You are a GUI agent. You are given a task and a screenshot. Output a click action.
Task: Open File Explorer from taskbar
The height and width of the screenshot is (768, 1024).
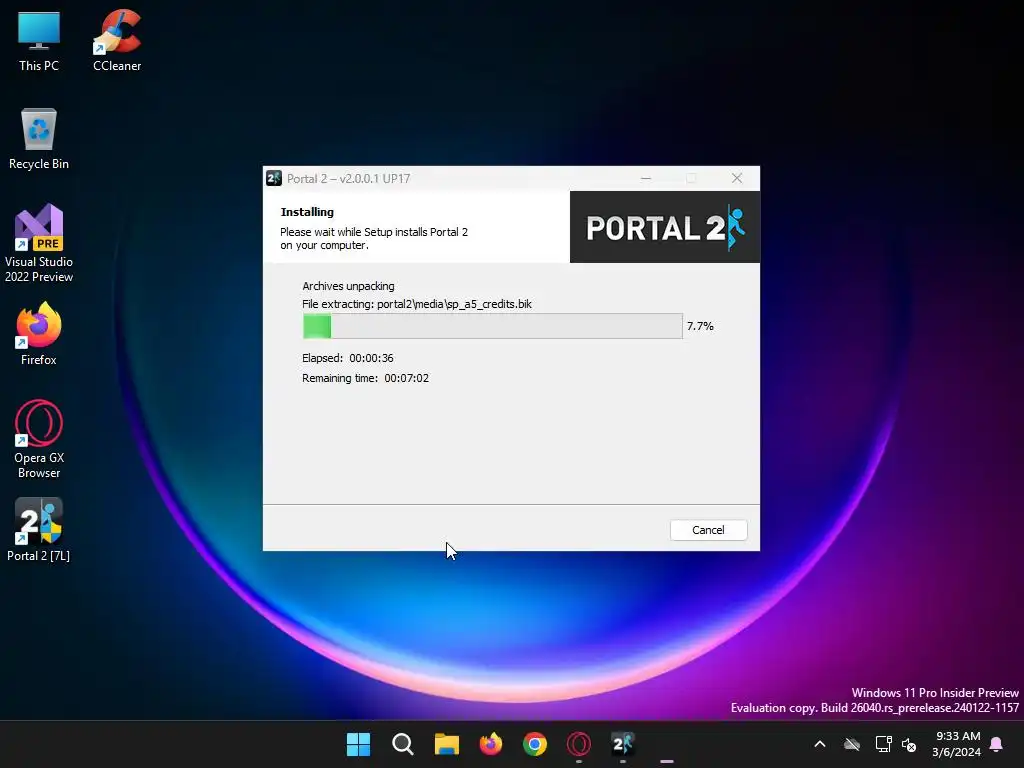point(447,744)
